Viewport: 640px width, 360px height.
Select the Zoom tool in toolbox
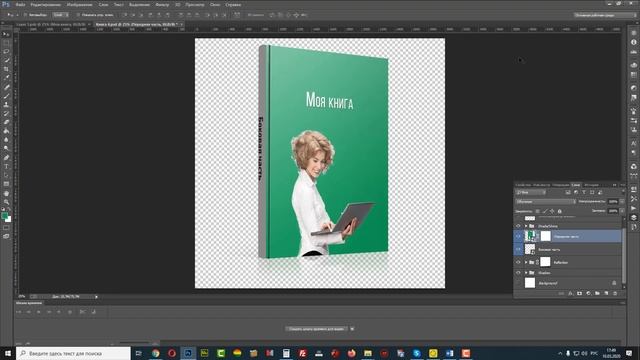click(6, 202)
